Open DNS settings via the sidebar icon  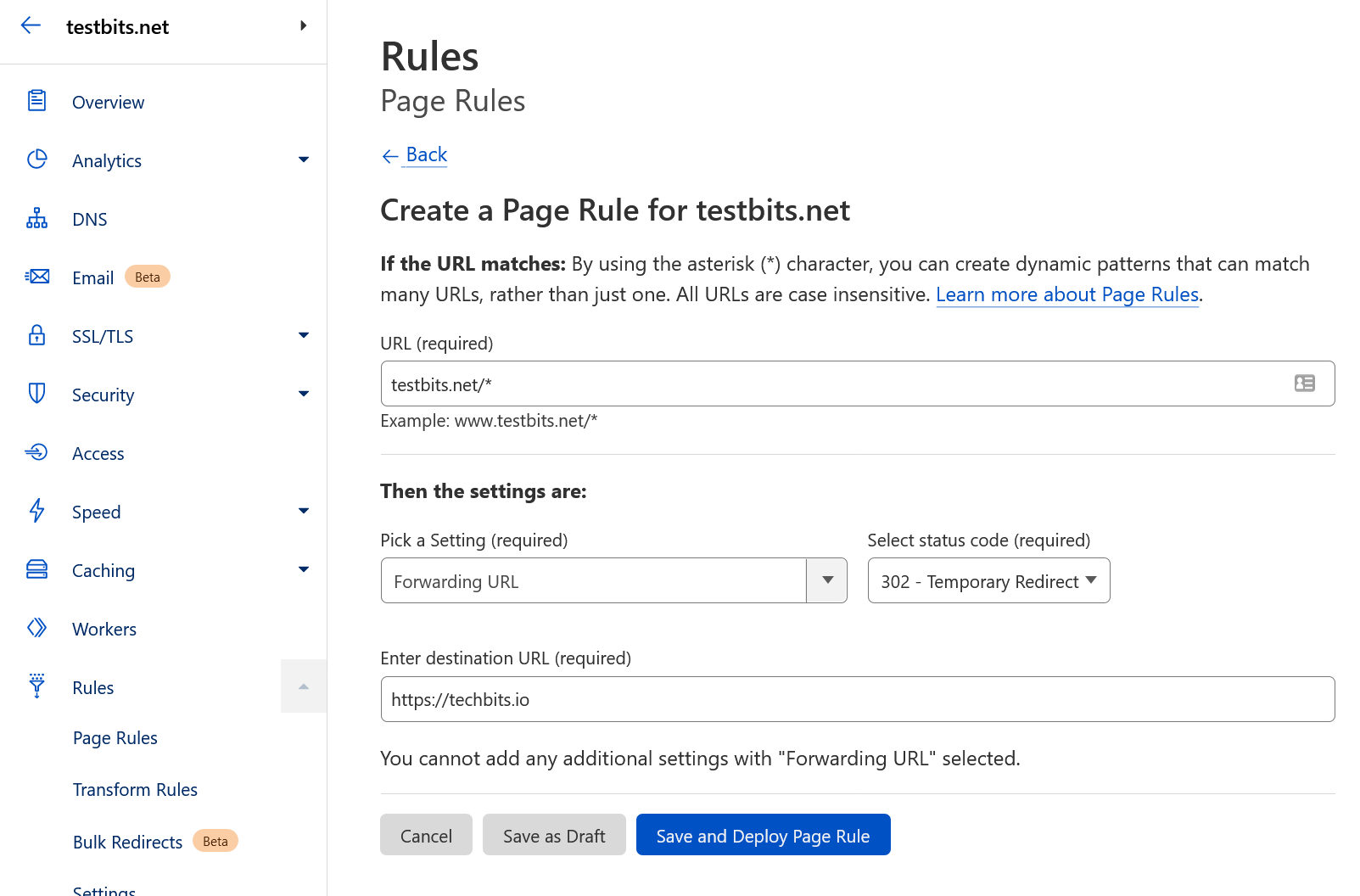tap(36, 218)
